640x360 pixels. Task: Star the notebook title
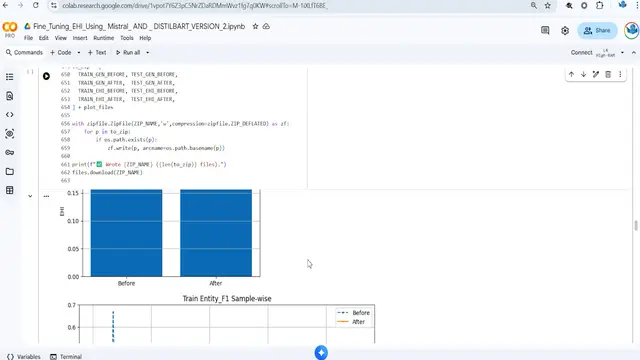(x=255, y=27)
